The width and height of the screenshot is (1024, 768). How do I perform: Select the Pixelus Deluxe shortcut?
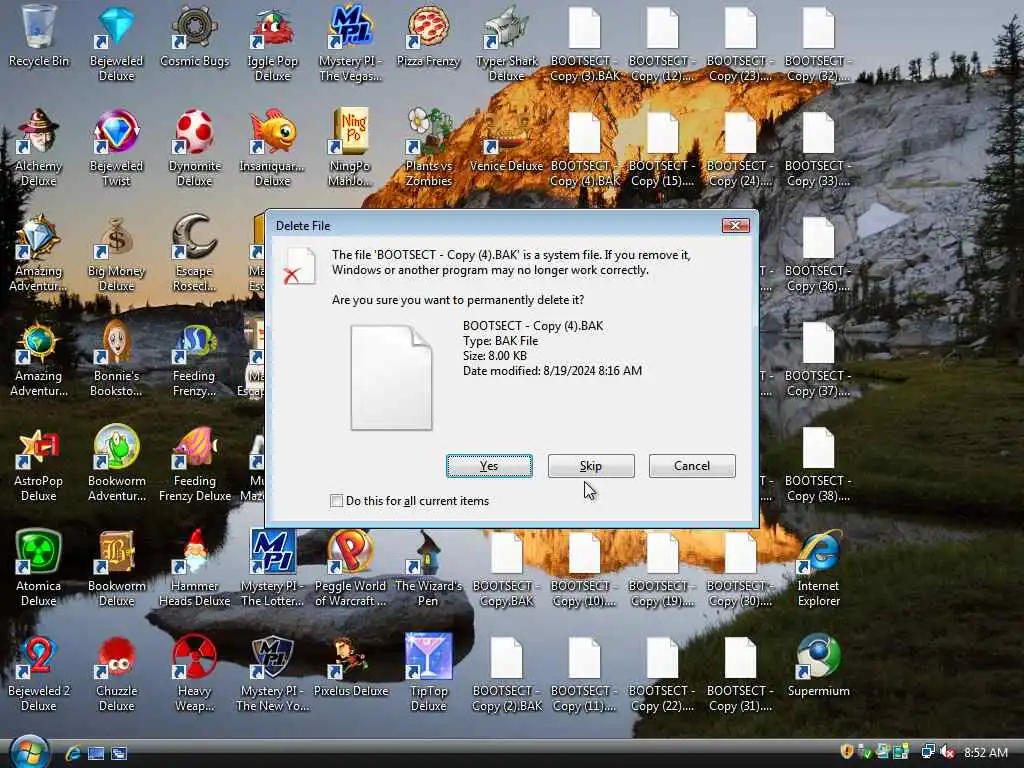coord(351,666)
